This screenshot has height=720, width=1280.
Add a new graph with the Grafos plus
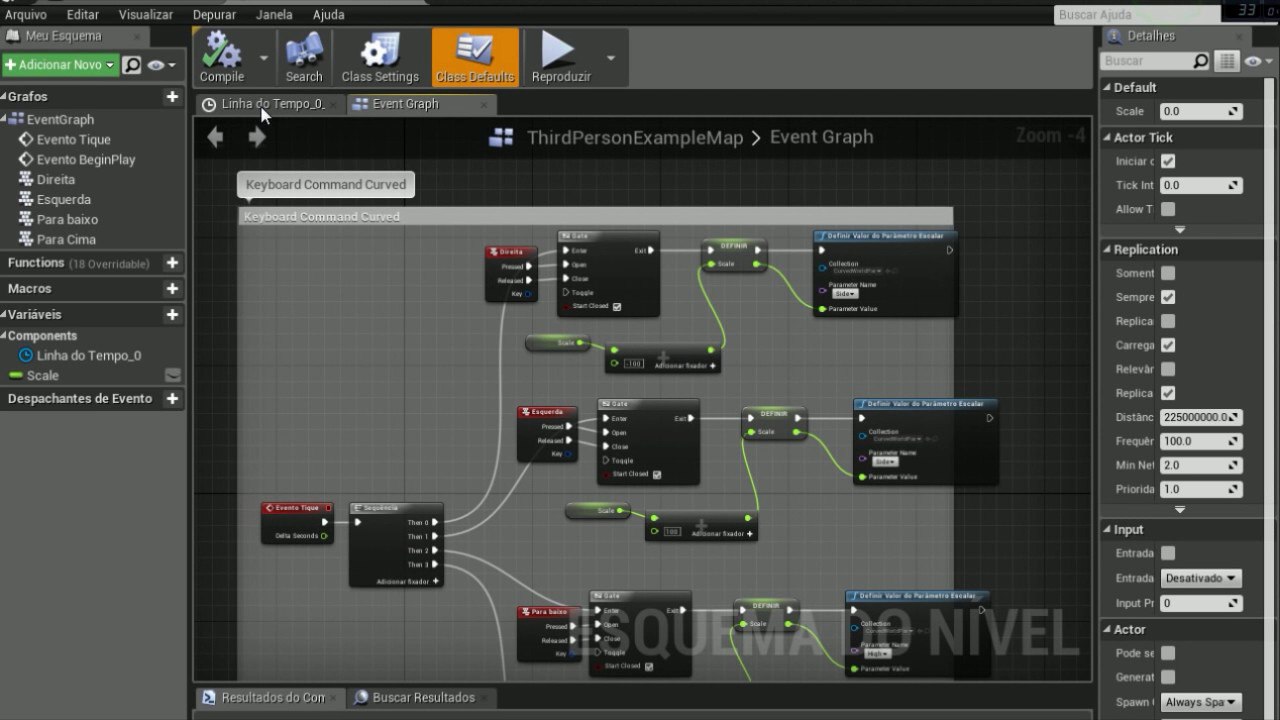(172, 97)
